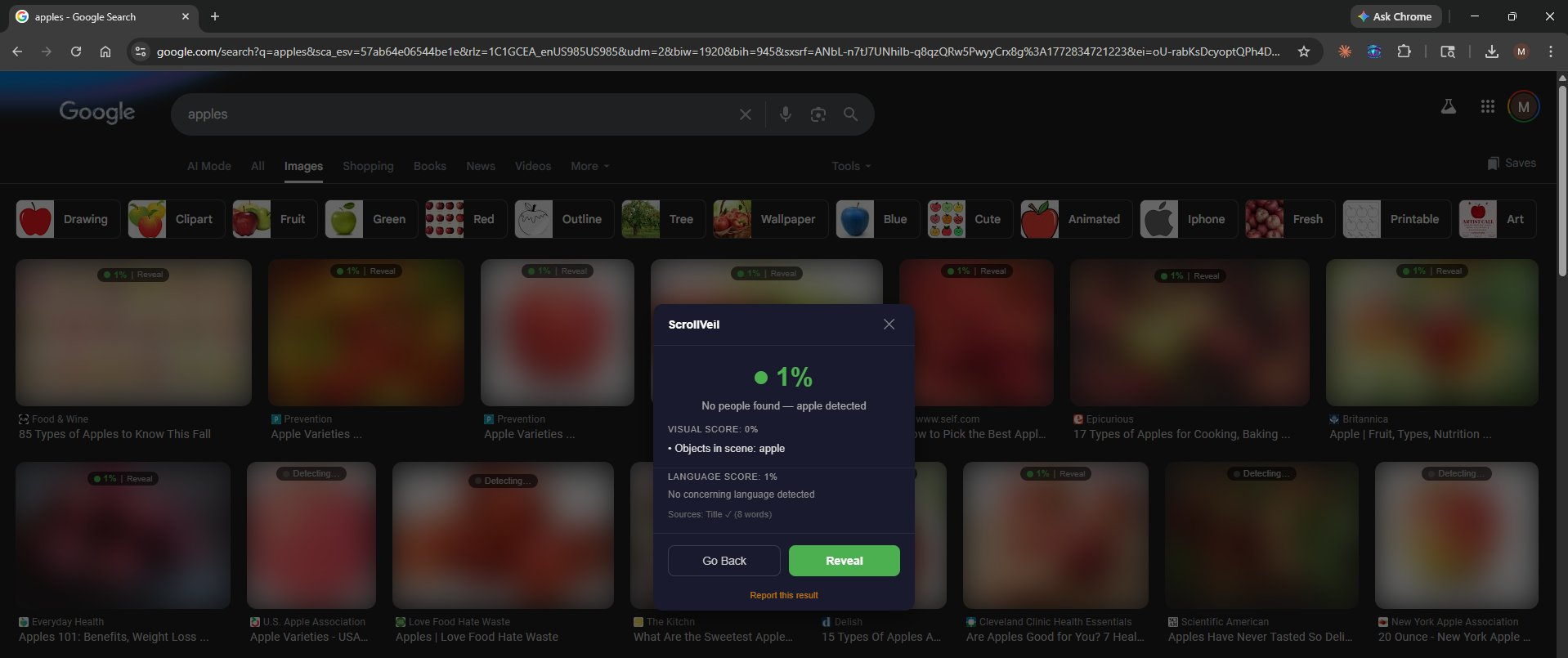The image size is (1568, 658).
Task: Start voice search with the microphone icon
Action: click(x=785, y=114)
